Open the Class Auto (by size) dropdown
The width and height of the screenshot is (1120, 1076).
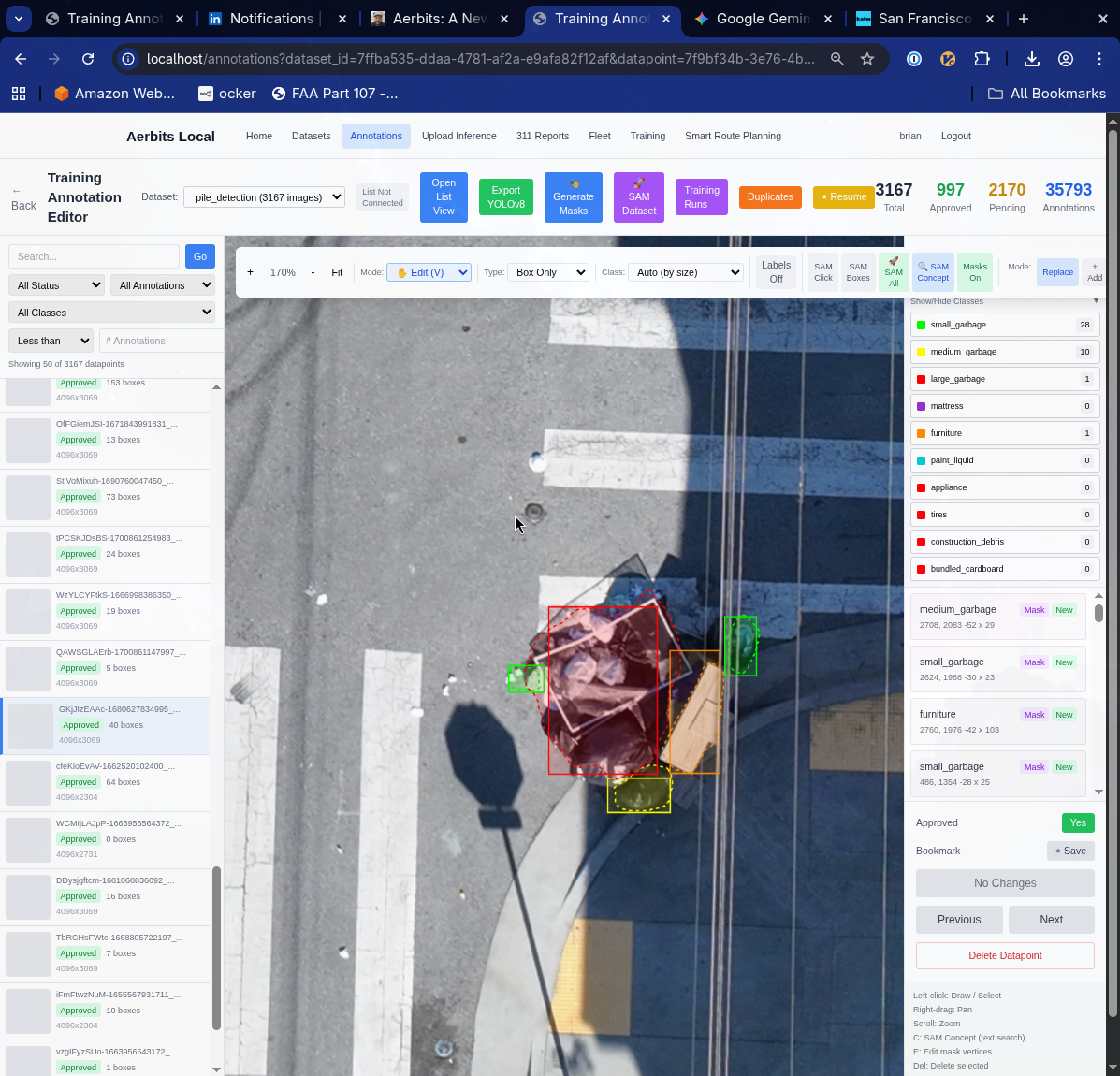point(686,272)
